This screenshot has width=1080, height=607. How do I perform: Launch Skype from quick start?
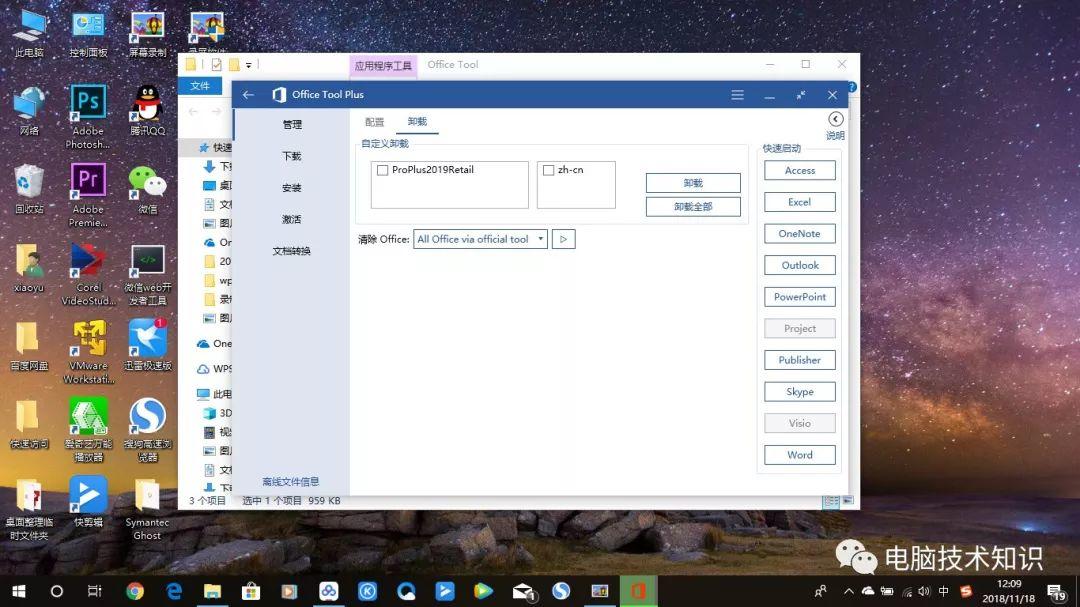coord(800,392)
